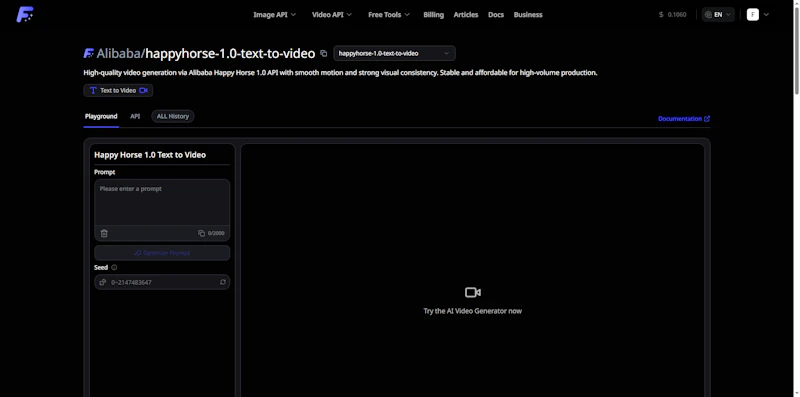Open Docs in the top navigation

[496, 15]
